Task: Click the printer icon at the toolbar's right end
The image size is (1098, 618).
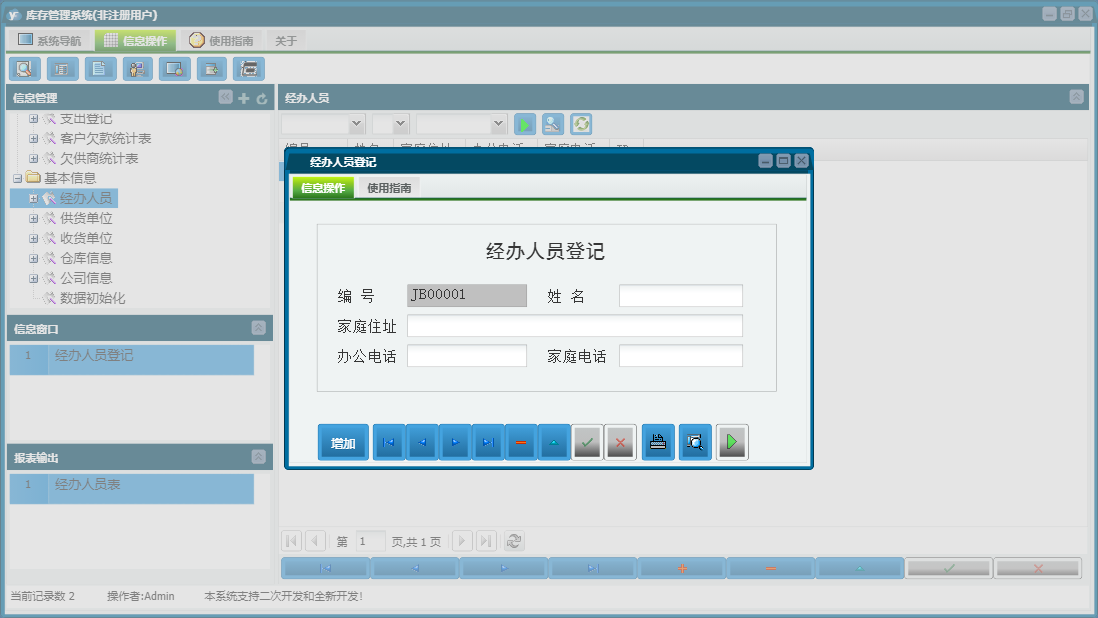Action: [249, 69]
